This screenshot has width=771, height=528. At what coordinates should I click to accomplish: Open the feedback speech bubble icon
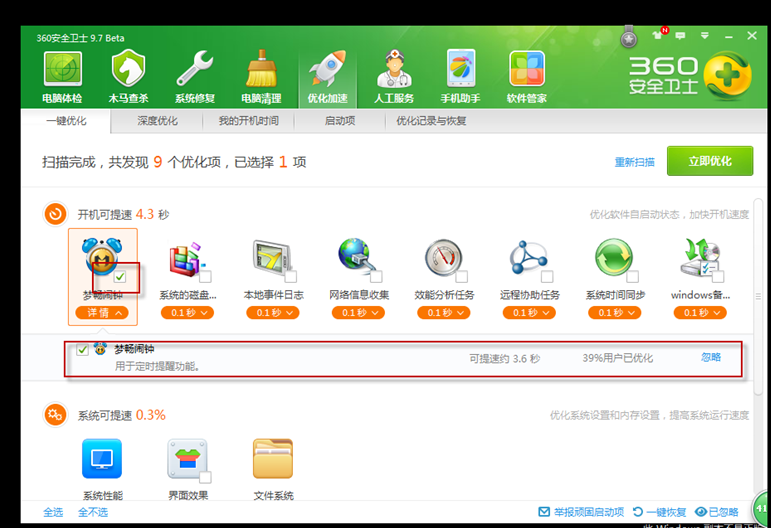pyautogui.click(x=681, y=35)
